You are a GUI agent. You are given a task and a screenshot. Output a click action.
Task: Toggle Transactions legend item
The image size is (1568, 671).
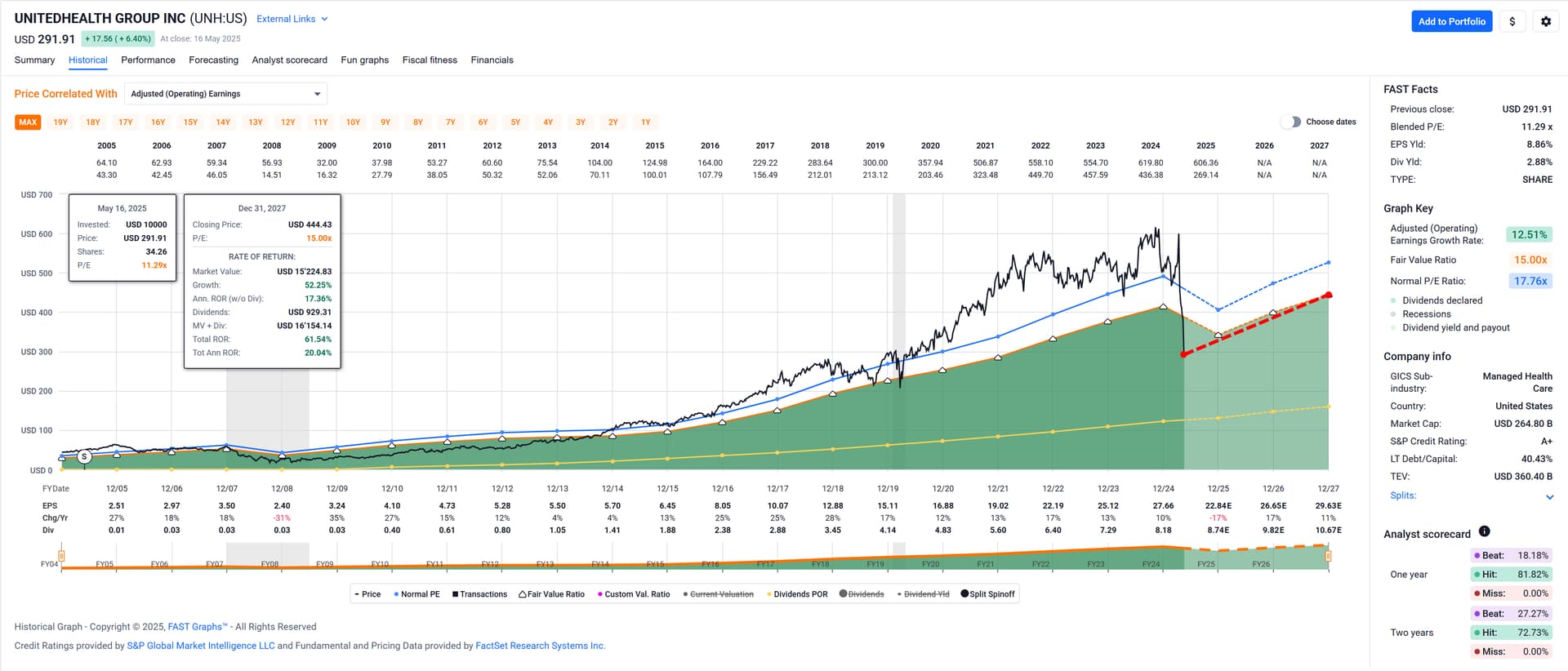[x=479, y=594]
